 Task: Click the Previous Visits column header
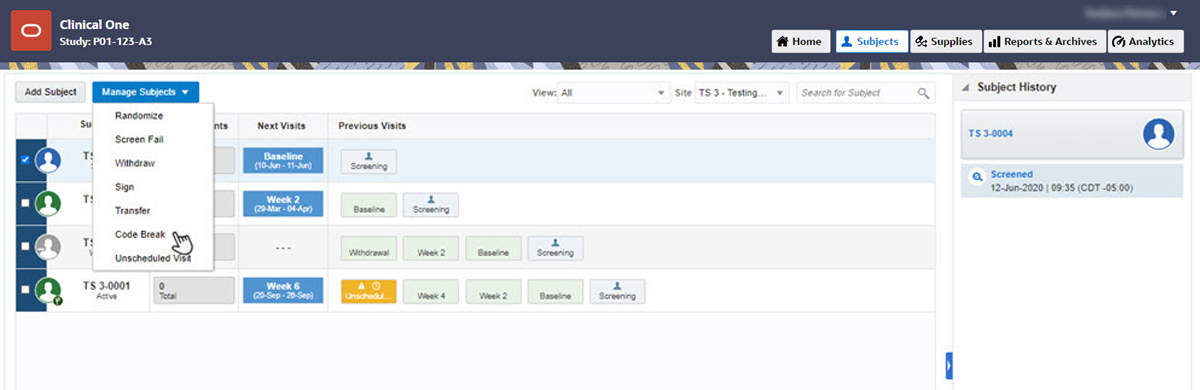tap(372, 126)
